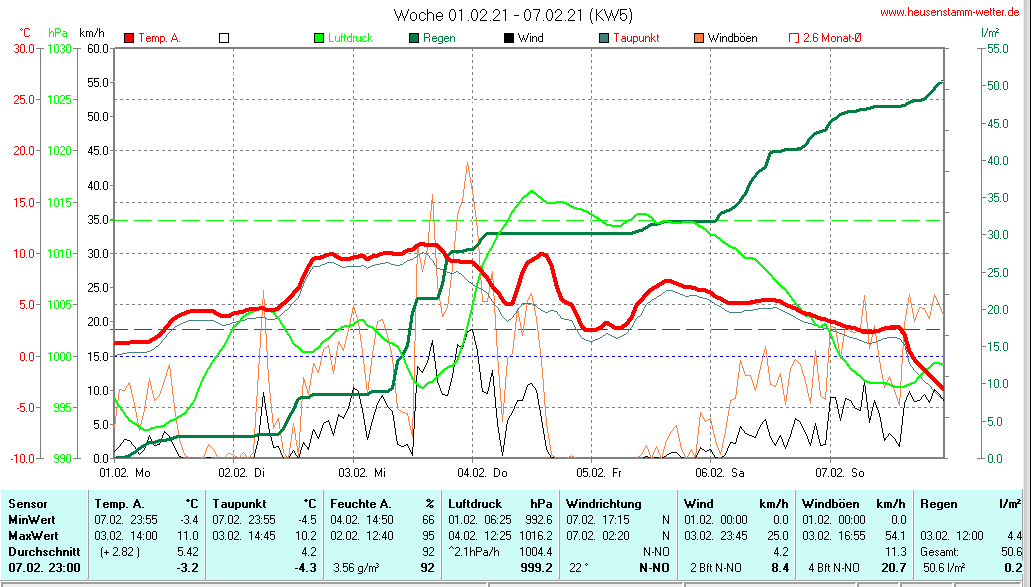Click the Temp. A. maximum value 11.0

[188, 536]
